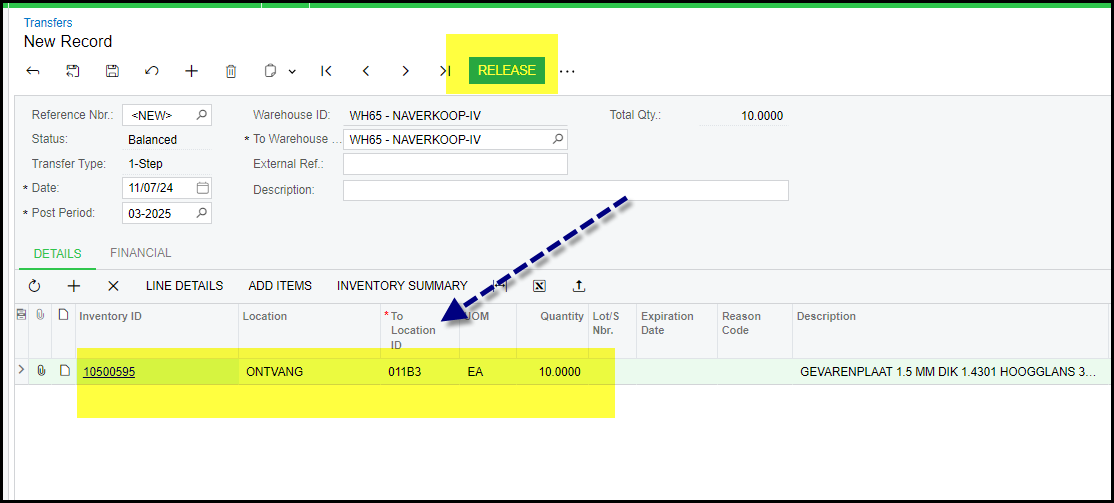Go to the first record icon

pyautogui.click(x=326, y=71)
